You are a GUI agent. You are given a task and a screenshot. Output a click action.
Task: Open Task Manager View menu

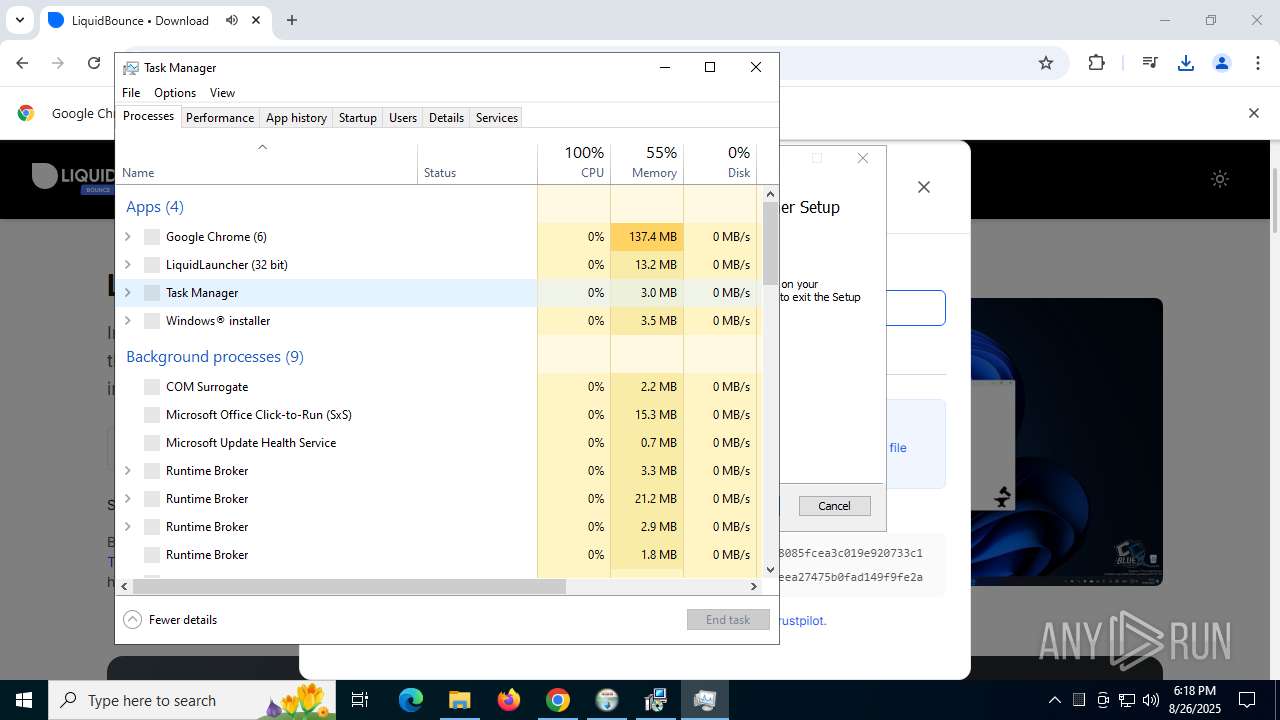point(222,93)
